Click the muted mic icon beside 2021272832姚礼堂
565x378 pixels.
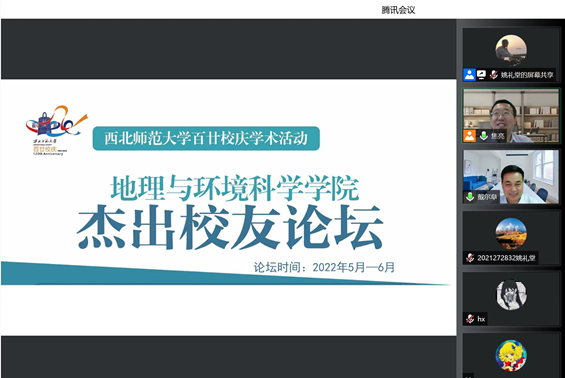pos(470,258)
